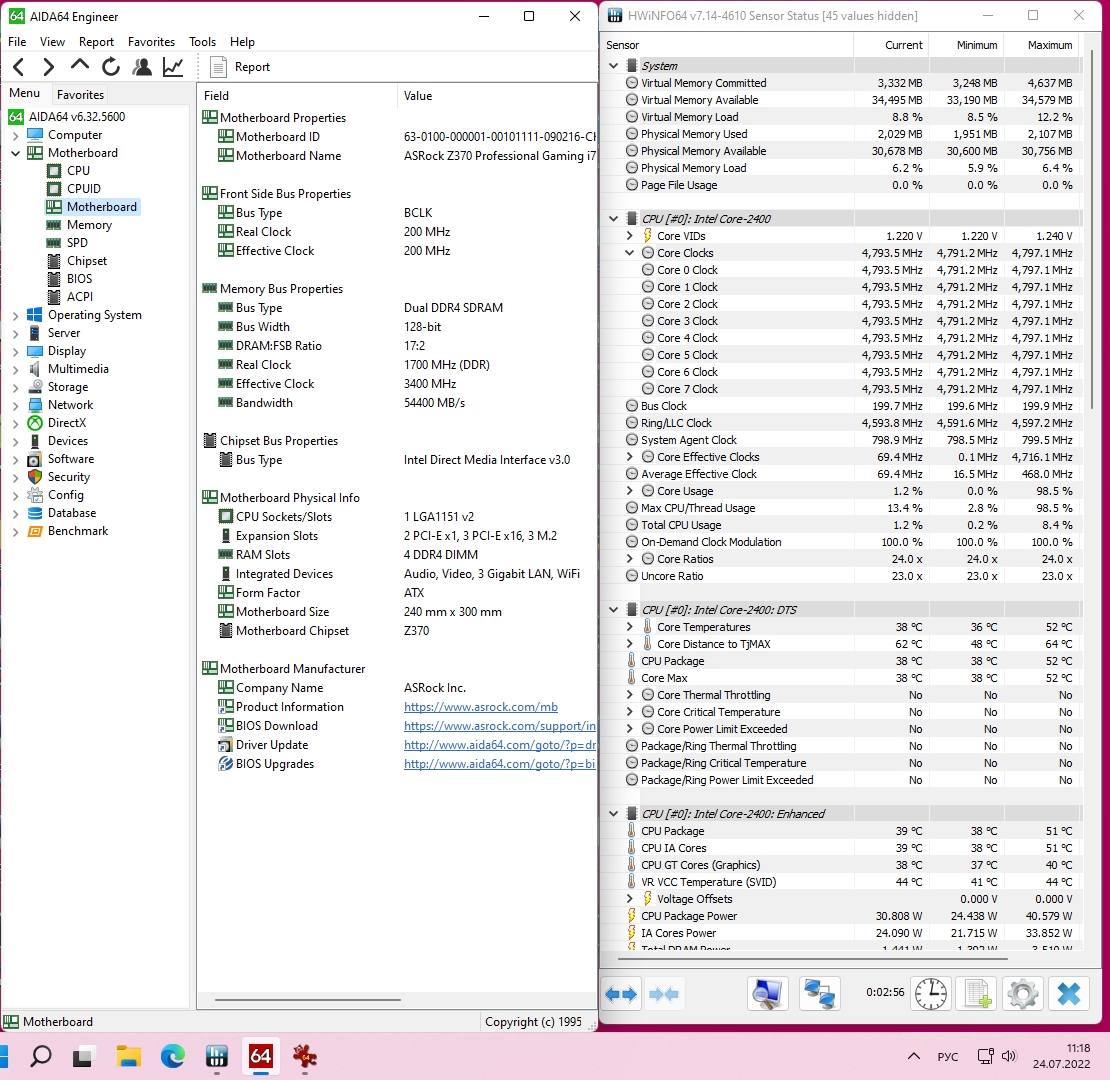The image size is (1110, 1080).
Task: Open asrock.com/mb product link
Action: pos(481,707)
